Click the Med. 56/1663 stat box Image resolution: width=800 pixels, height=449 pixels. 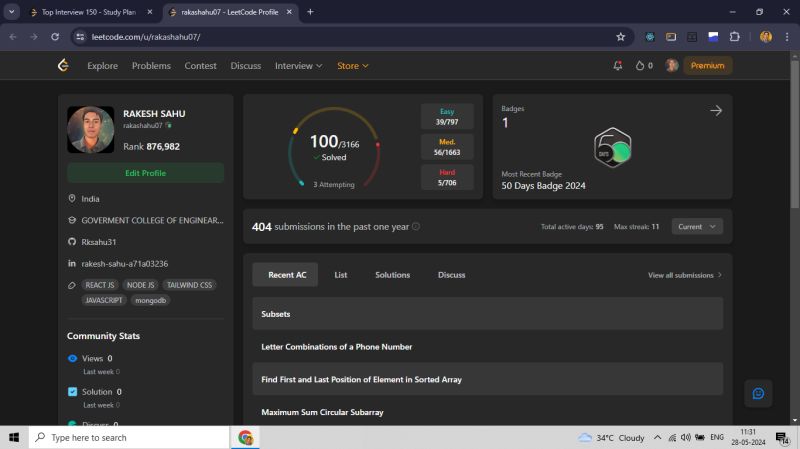(447, 147)
